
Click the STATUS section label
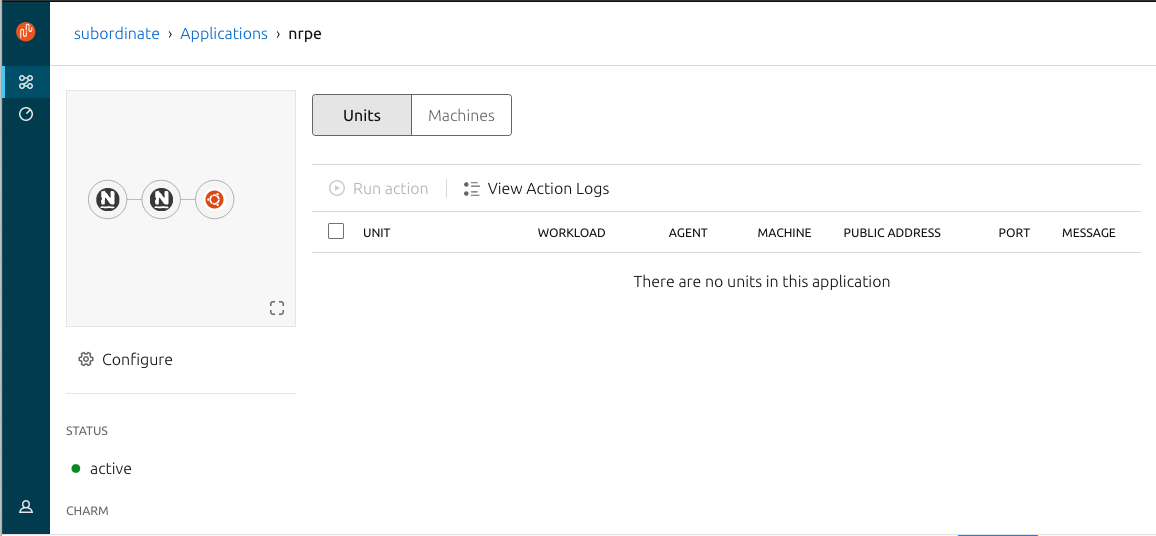pyautogui.click(x=87, y=431)
